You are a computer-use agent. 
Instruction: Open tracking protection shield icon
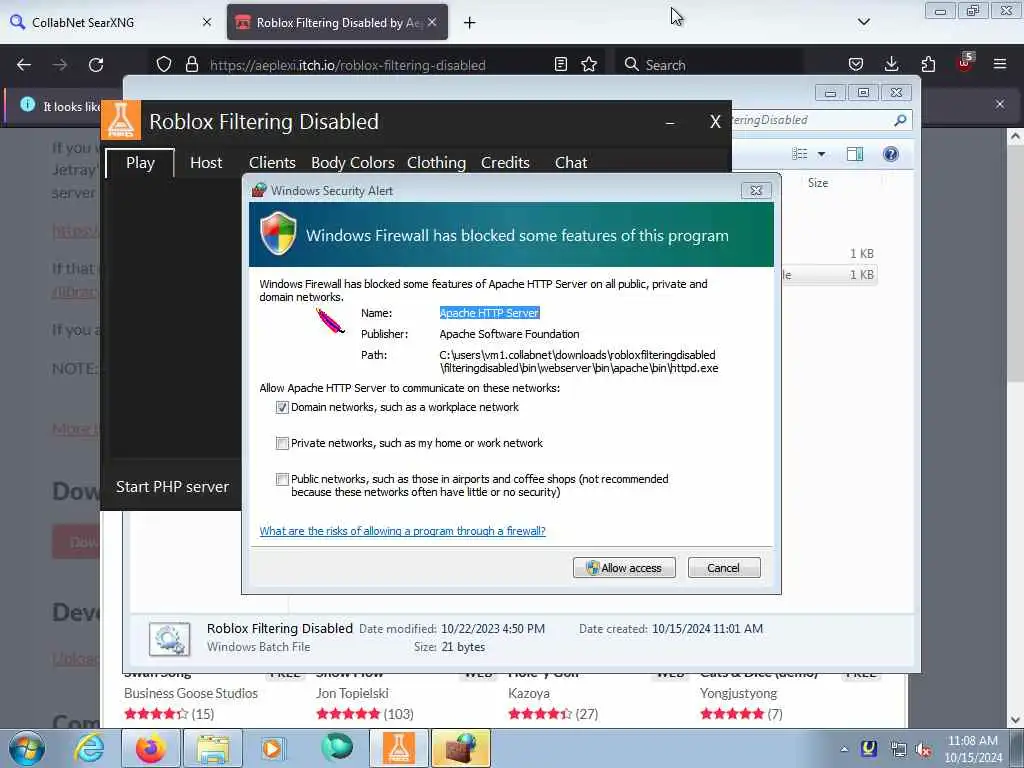pyautogui.click(x=164, y=65)
